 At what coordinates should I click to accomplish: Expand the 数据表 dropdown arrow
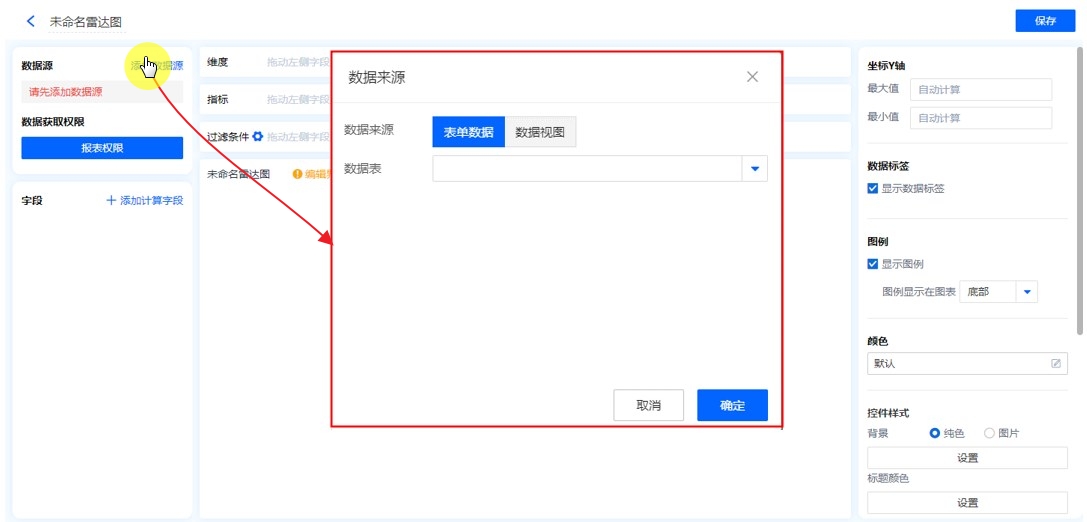point(755,169)
